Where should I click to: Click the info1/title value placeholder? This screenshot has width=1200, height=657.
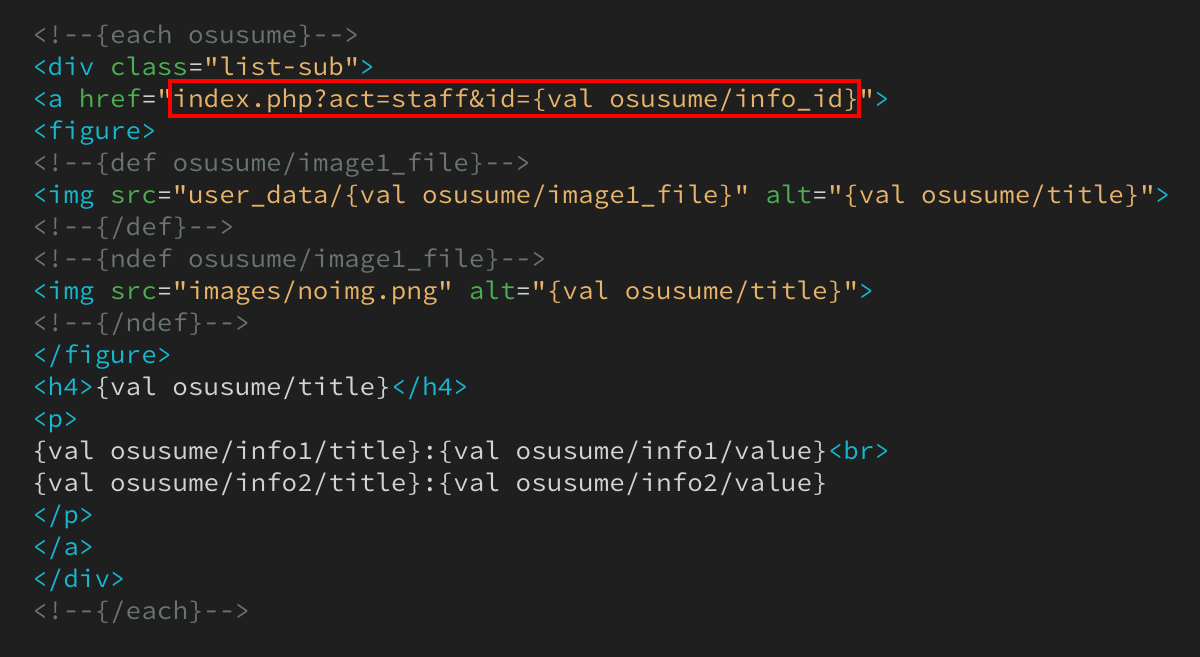[x=227, y=451]
